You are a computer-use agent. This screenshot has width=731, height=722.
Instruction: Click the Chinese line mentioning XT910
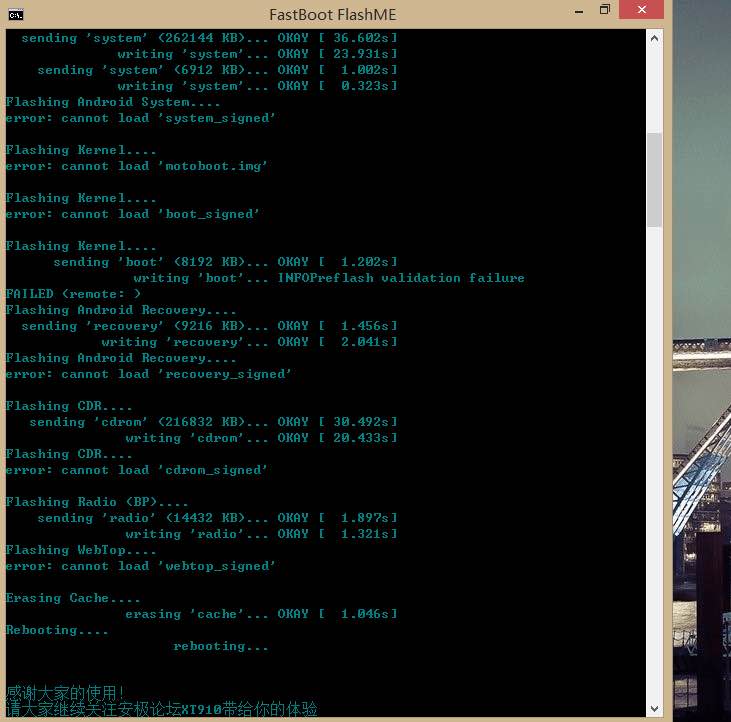[162, 709]
